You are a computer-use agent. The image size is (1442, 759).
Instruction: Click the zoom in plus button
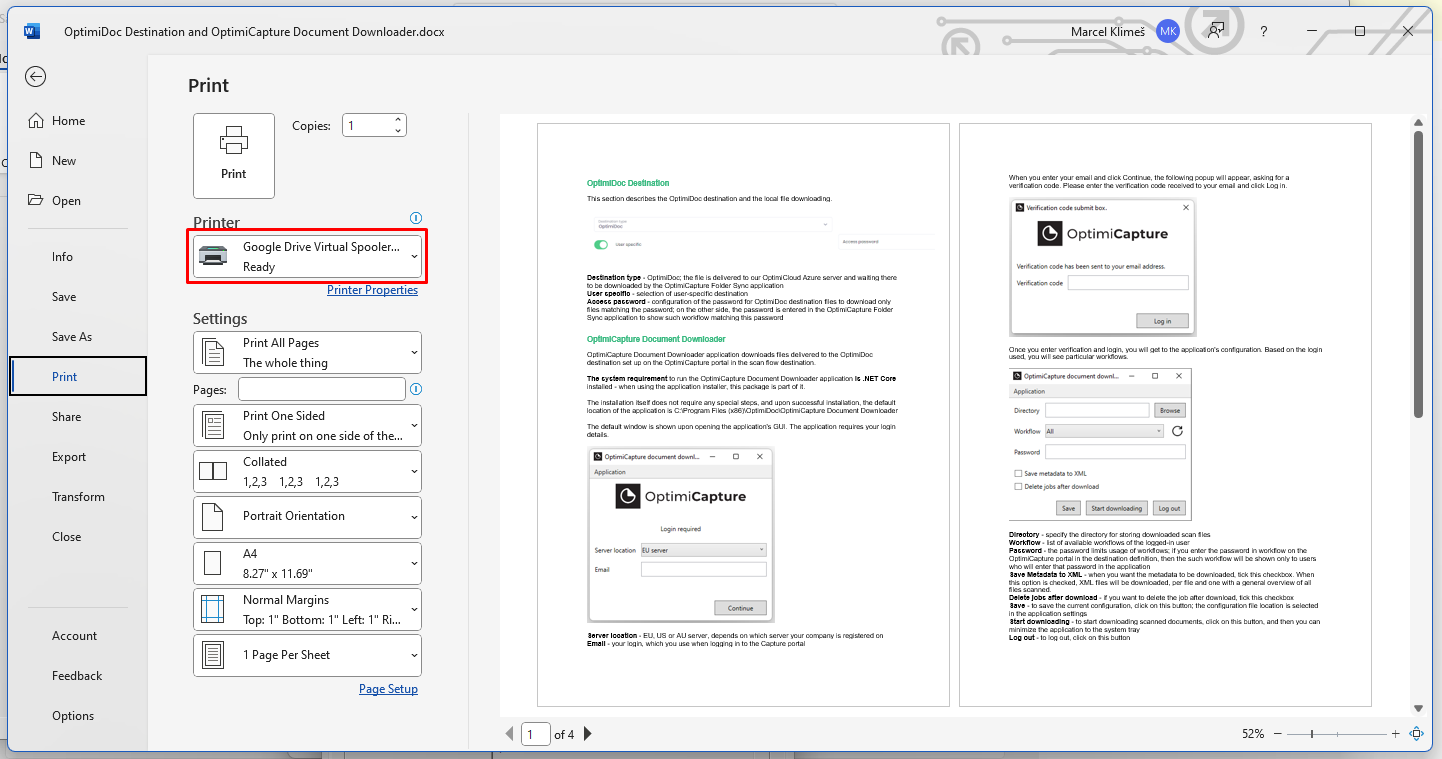pyautogui.click(x=1396, y=734)
